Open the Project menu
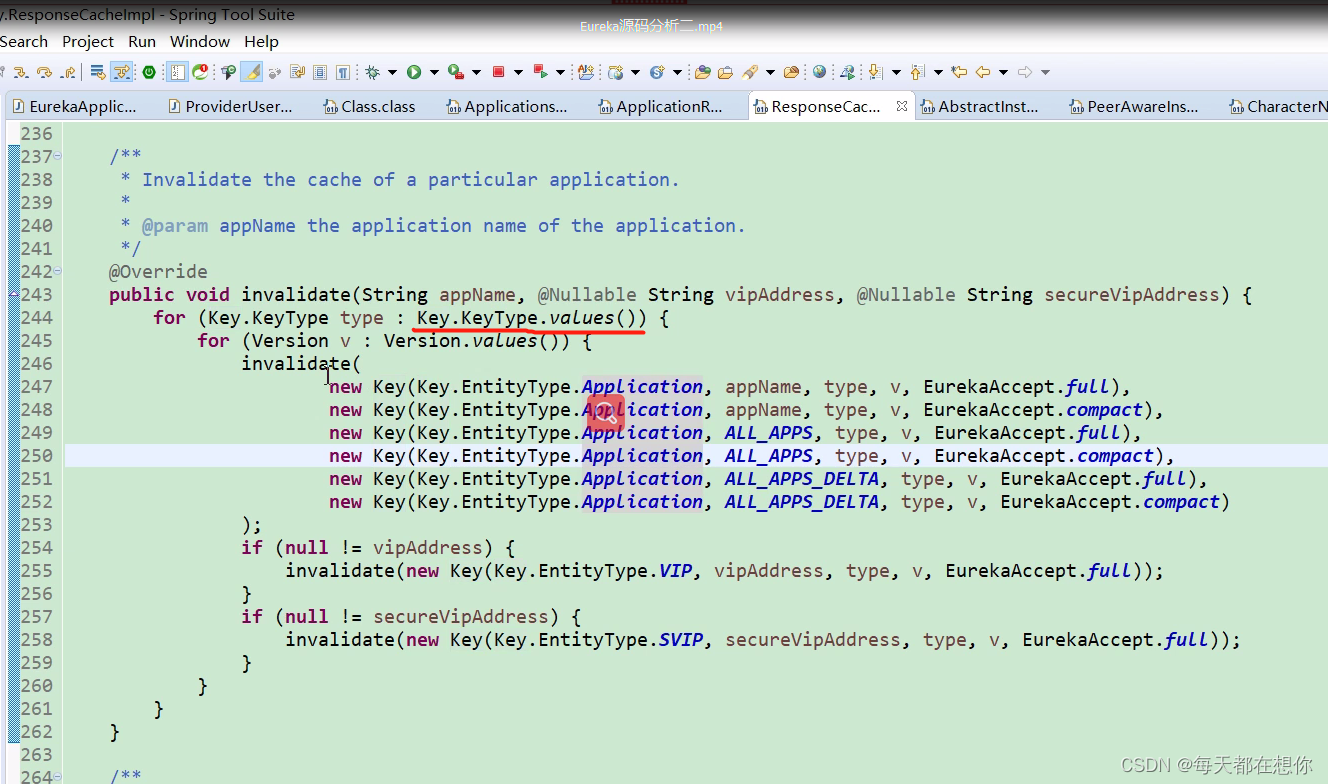The height and width of the screenshot is (784, 1328). pyautogui.click(x=88, y=42)
